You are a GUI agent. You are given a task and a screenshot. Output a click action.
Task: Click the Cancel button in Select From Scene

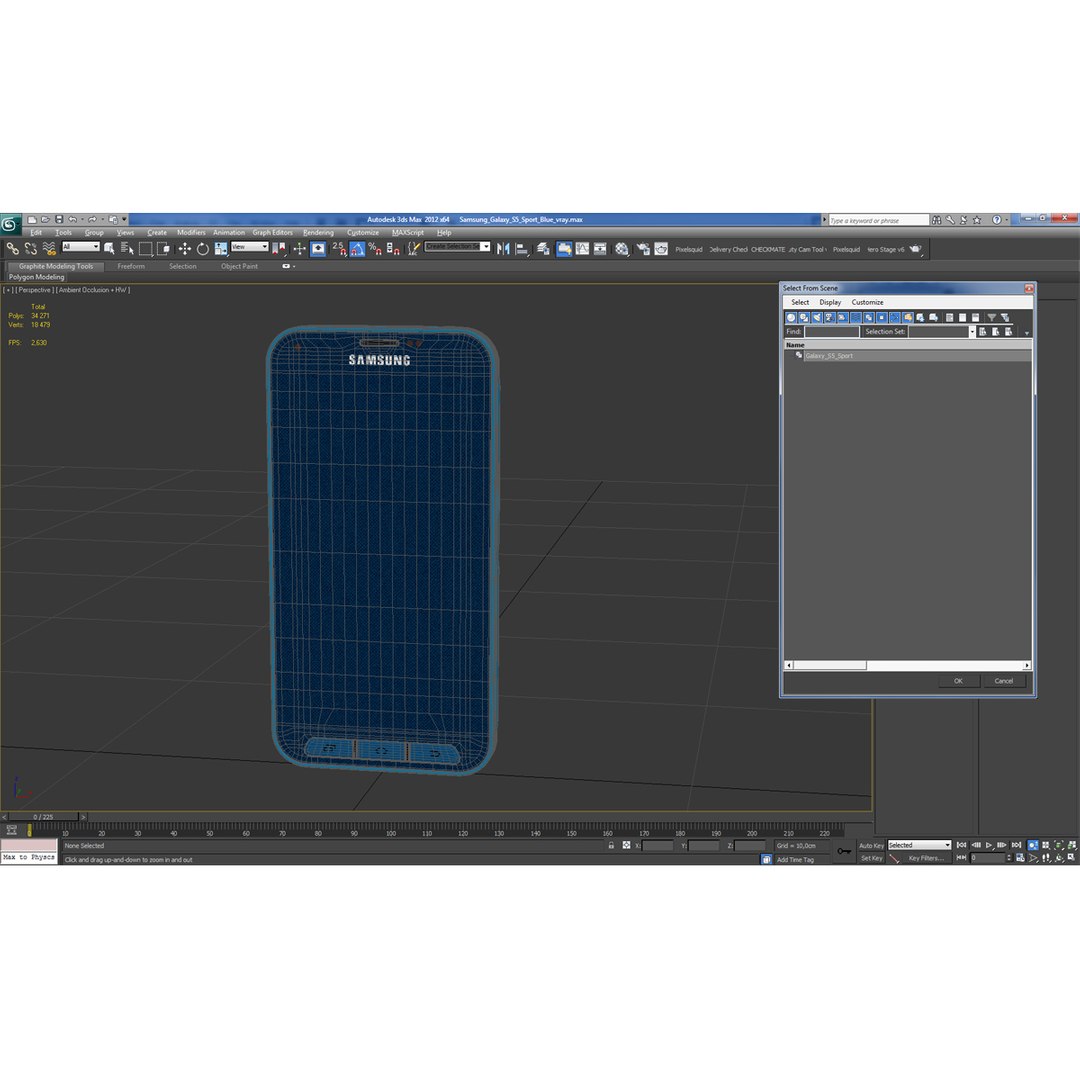pyautogui.click(x=1004, y=681)
